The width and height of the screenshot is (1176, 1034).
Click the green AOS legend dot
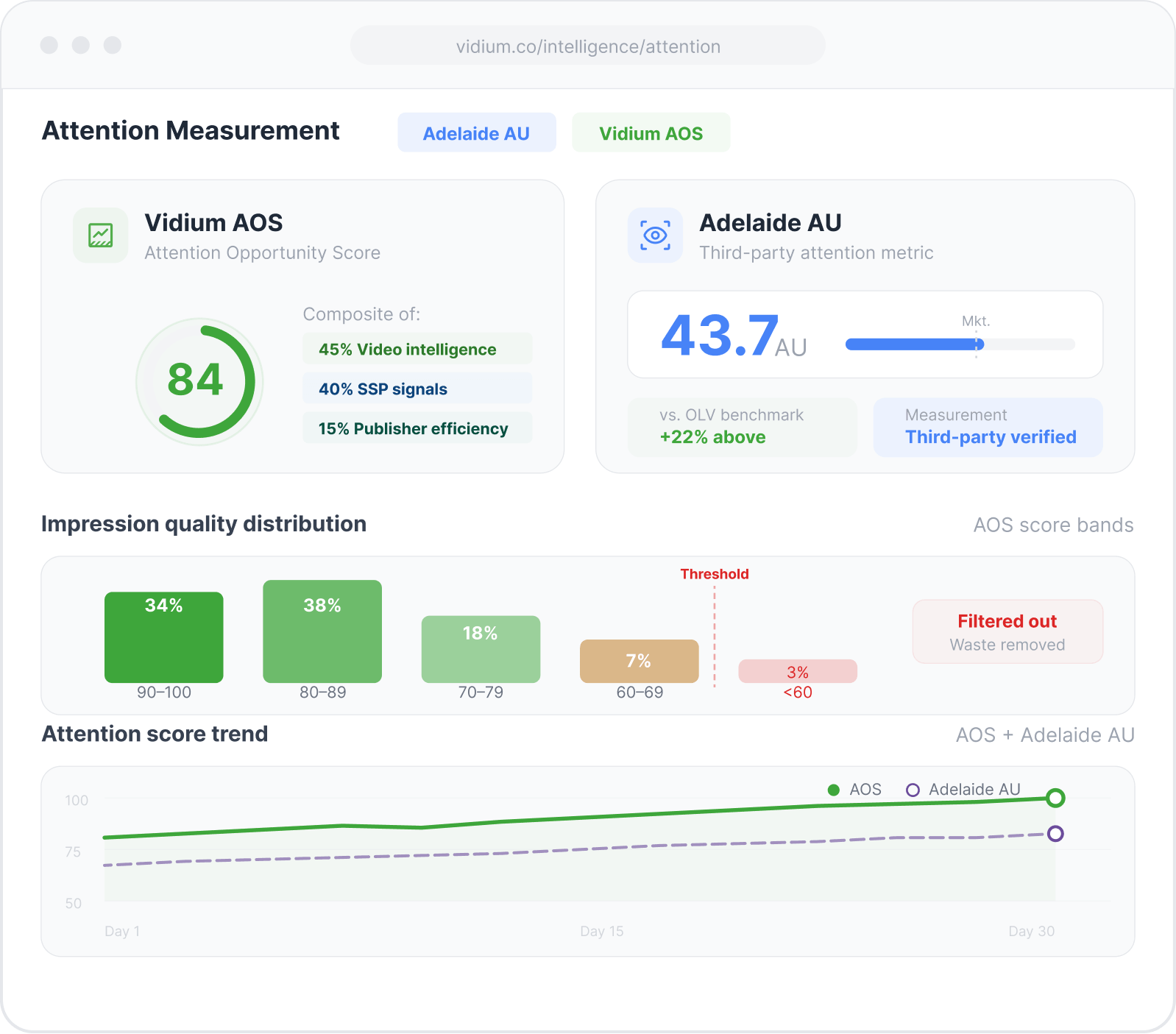click(834, 790)
